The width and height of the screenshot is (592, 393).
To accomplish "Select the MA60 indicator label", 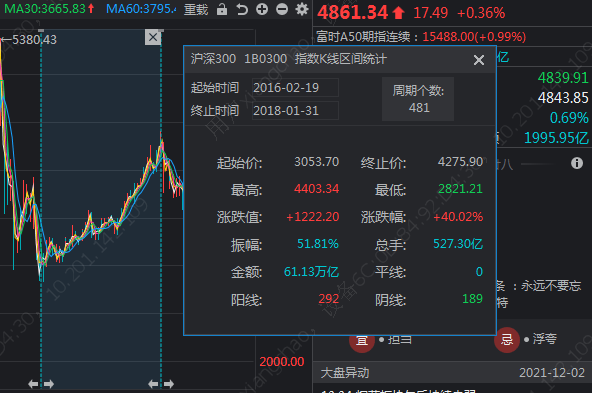I will coord(141,9).
